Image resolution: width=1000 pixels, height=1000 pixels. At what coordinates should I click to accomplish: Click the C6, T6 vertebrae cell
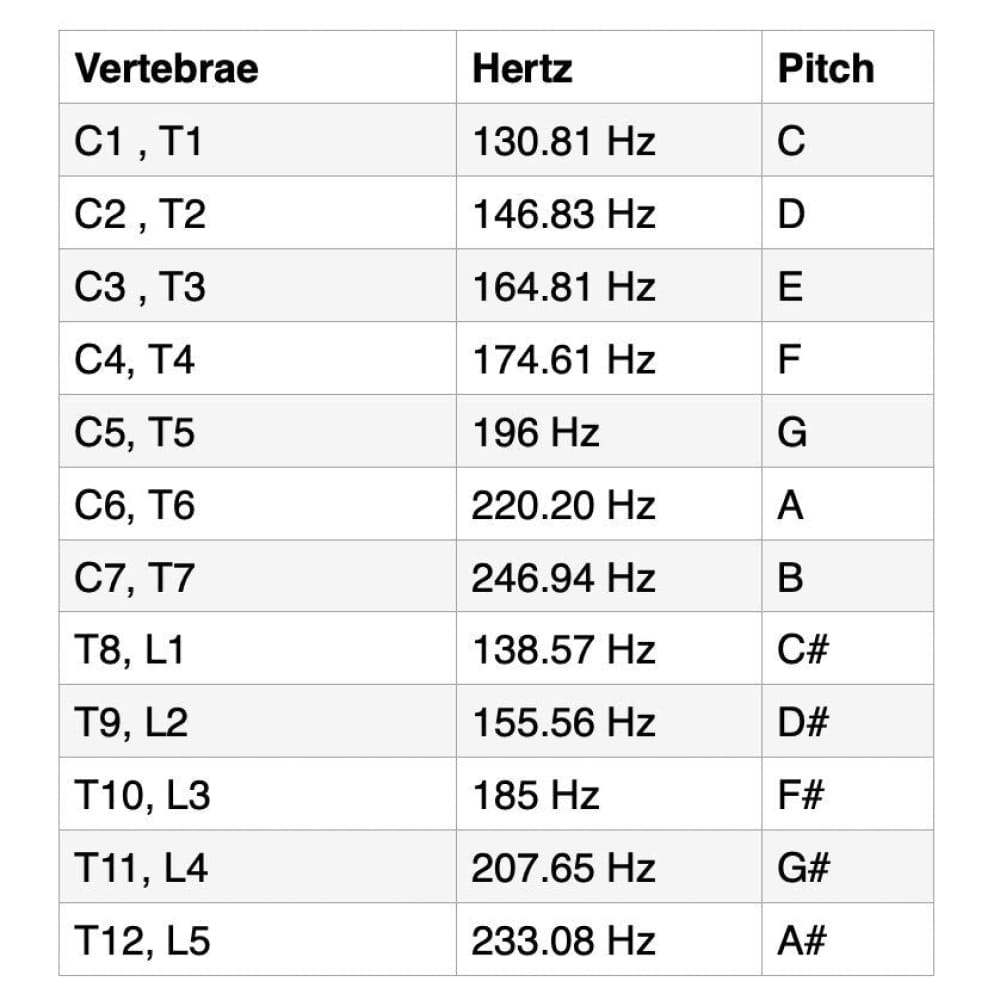point(135,505)
